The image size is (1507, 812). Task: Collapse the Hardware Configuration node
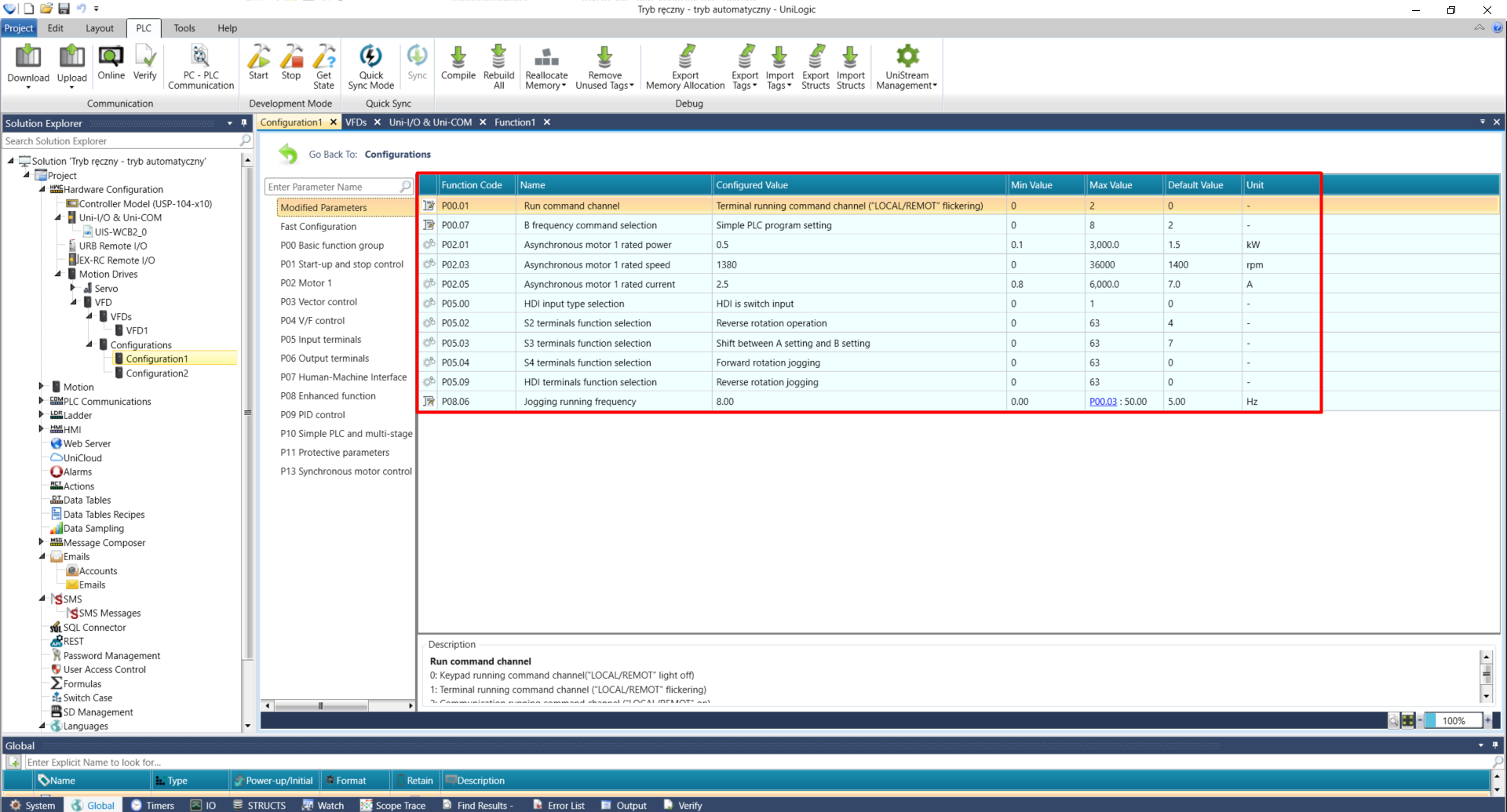42,189
